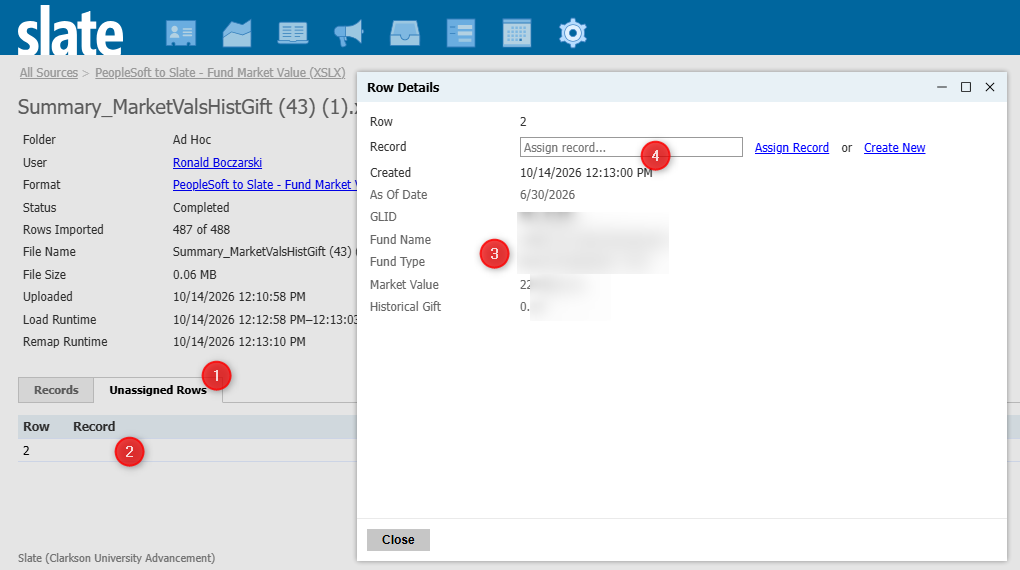Viewport: 1020px width, 570px height.
Task: Go to All Sources breadcrumb
Action: click(x=49, y=73)
